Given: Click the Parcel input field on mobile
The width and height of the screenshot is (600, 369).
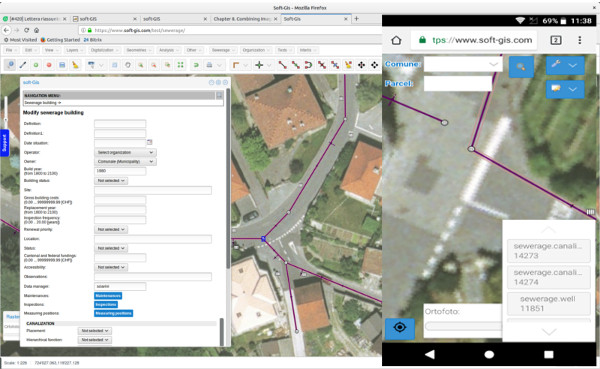Looking at the screenshot, I should point(458,83).
